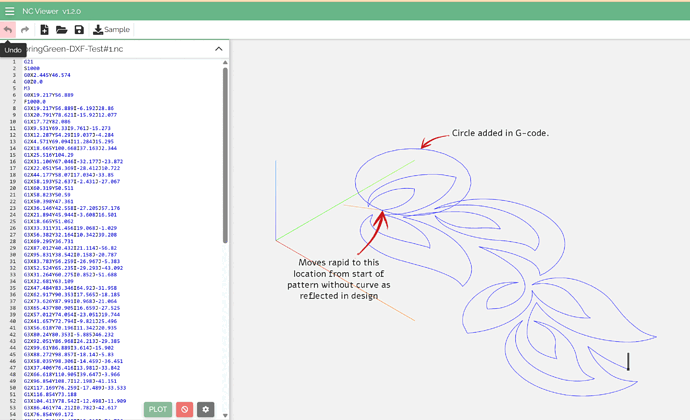Collapse the G-code editor panel chevron

[218, 49]
